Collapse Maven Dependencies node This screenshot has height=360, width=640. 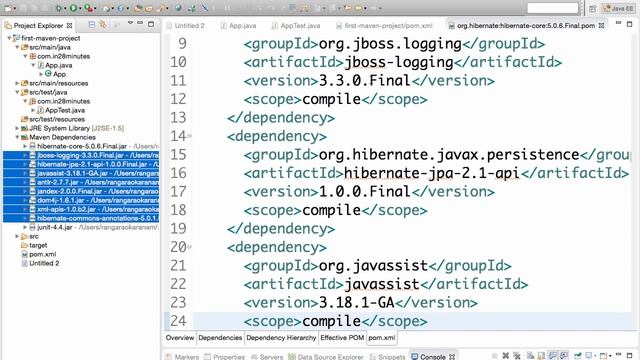17,137
